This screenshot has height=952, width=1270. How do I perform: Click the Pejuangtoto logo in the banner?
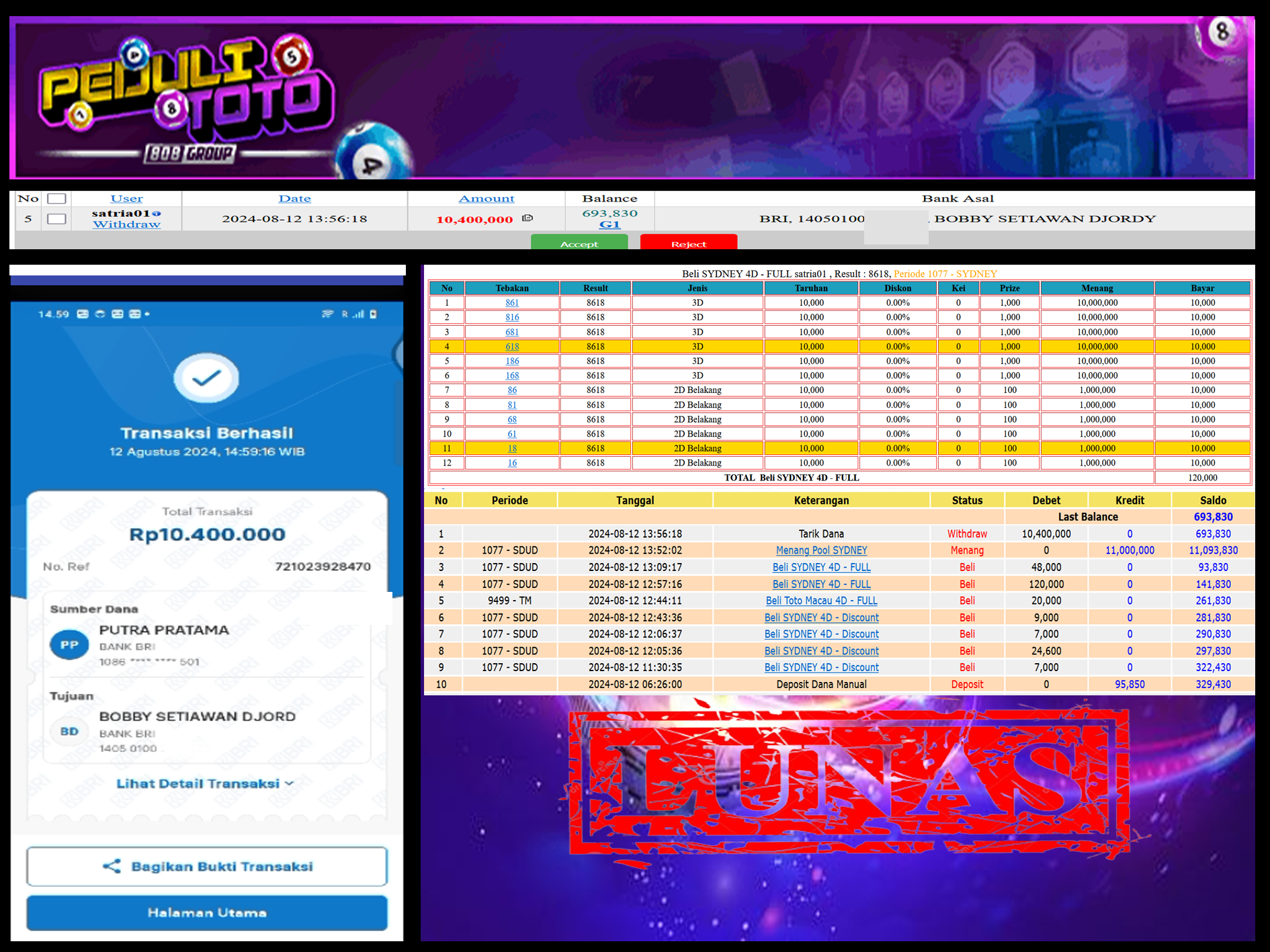[x=185, y=97]
